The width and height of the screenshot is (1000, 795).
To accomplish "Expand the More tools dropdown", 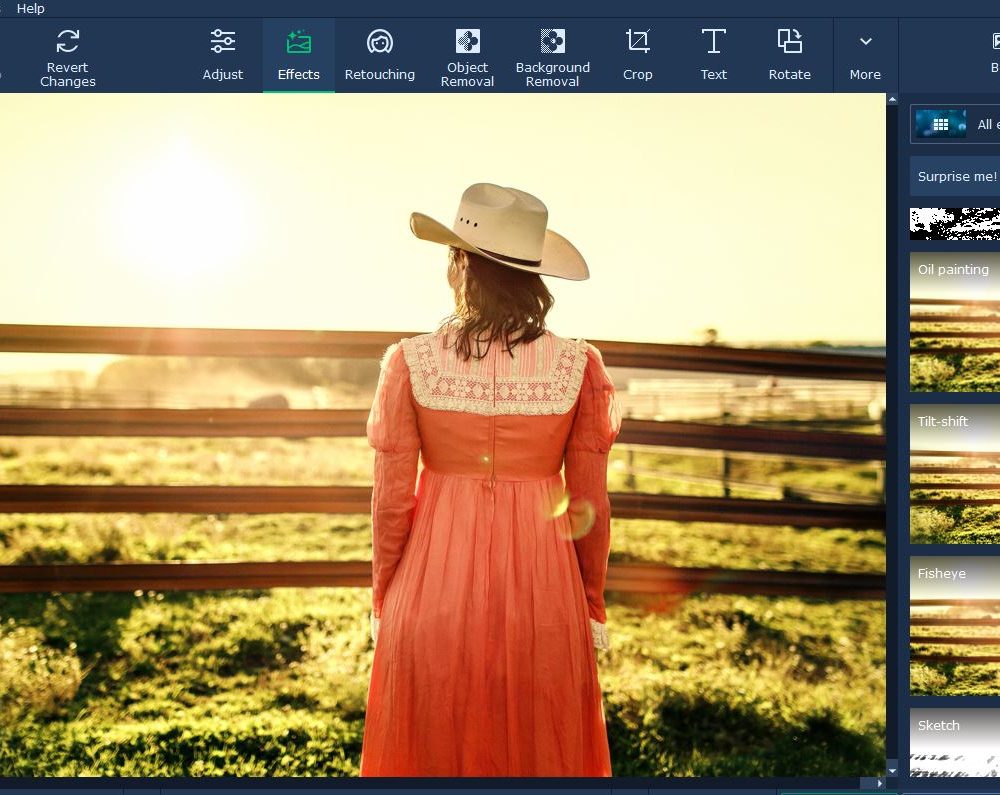I will tap(865, 42).
